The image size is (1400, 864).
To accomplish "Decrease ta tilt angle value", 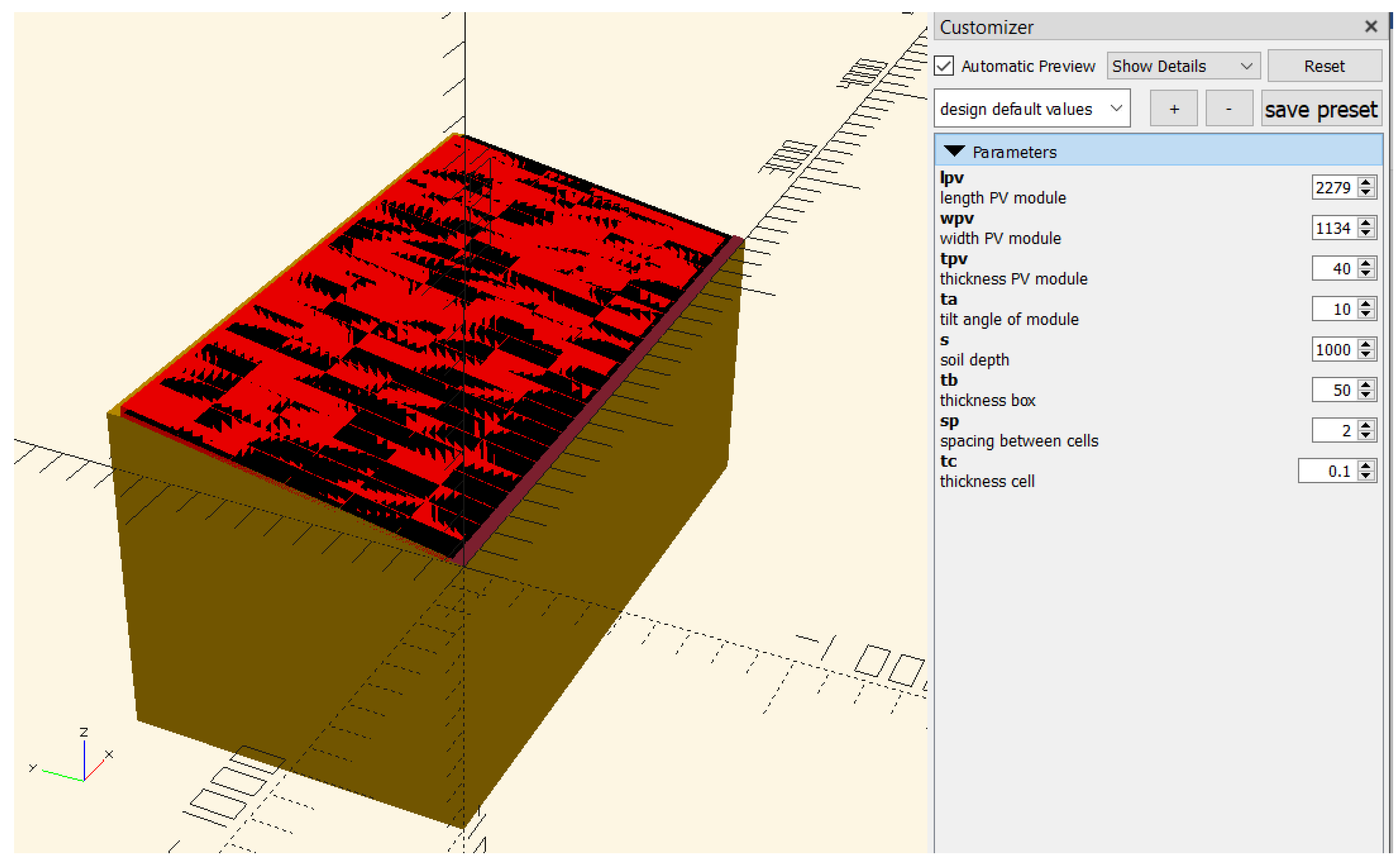I will (x=1365, y=313).
